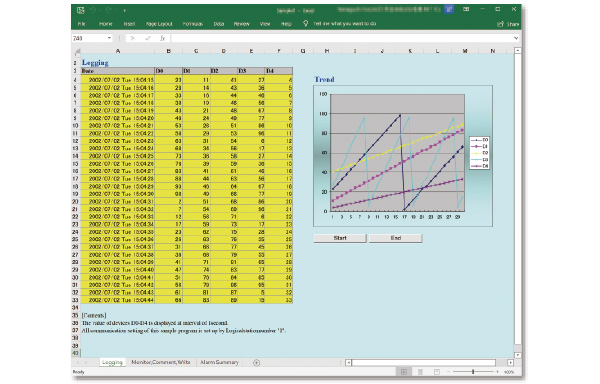
Task: Click the Undo arrow icon
Action: (x=93, y=10)
